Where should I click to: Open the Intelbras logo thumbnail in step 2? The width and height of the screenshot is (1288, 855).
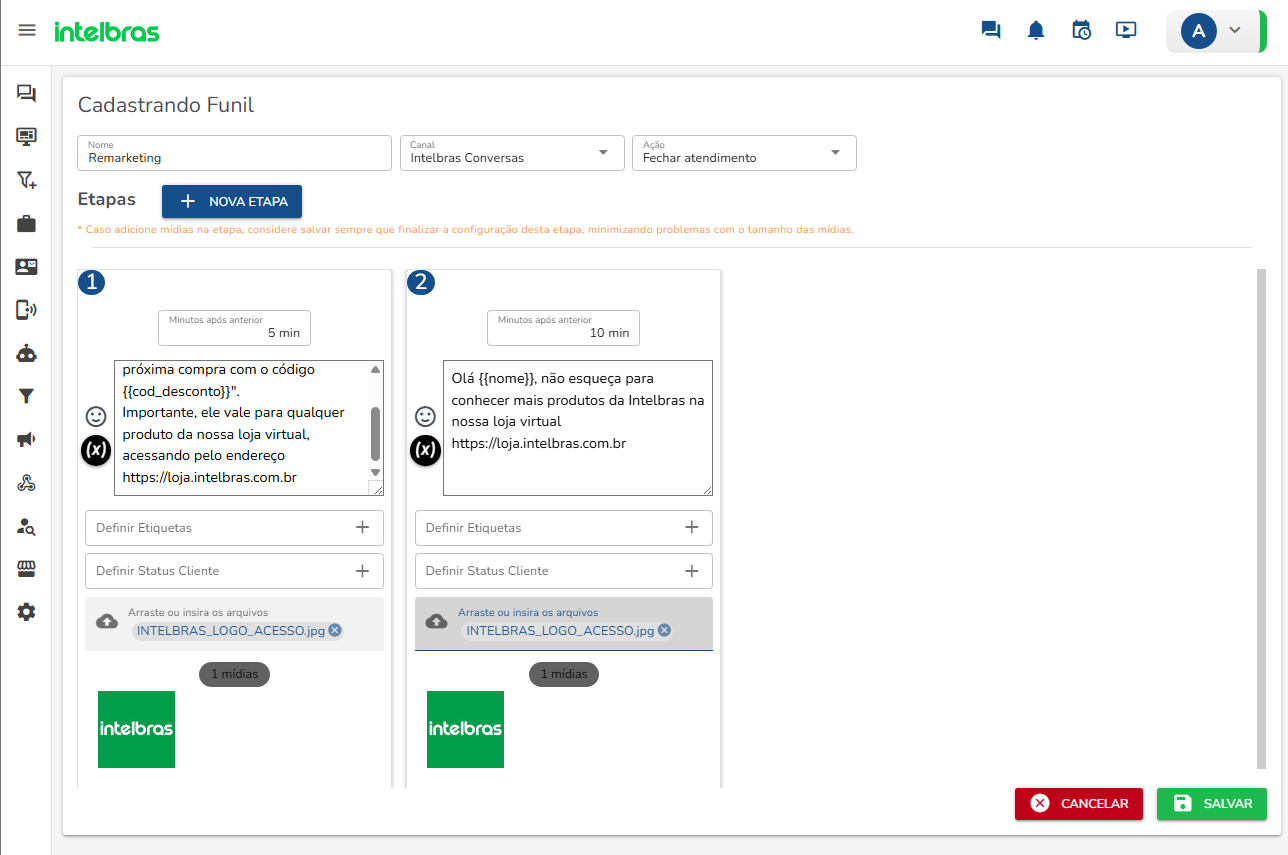coord(465,729)
